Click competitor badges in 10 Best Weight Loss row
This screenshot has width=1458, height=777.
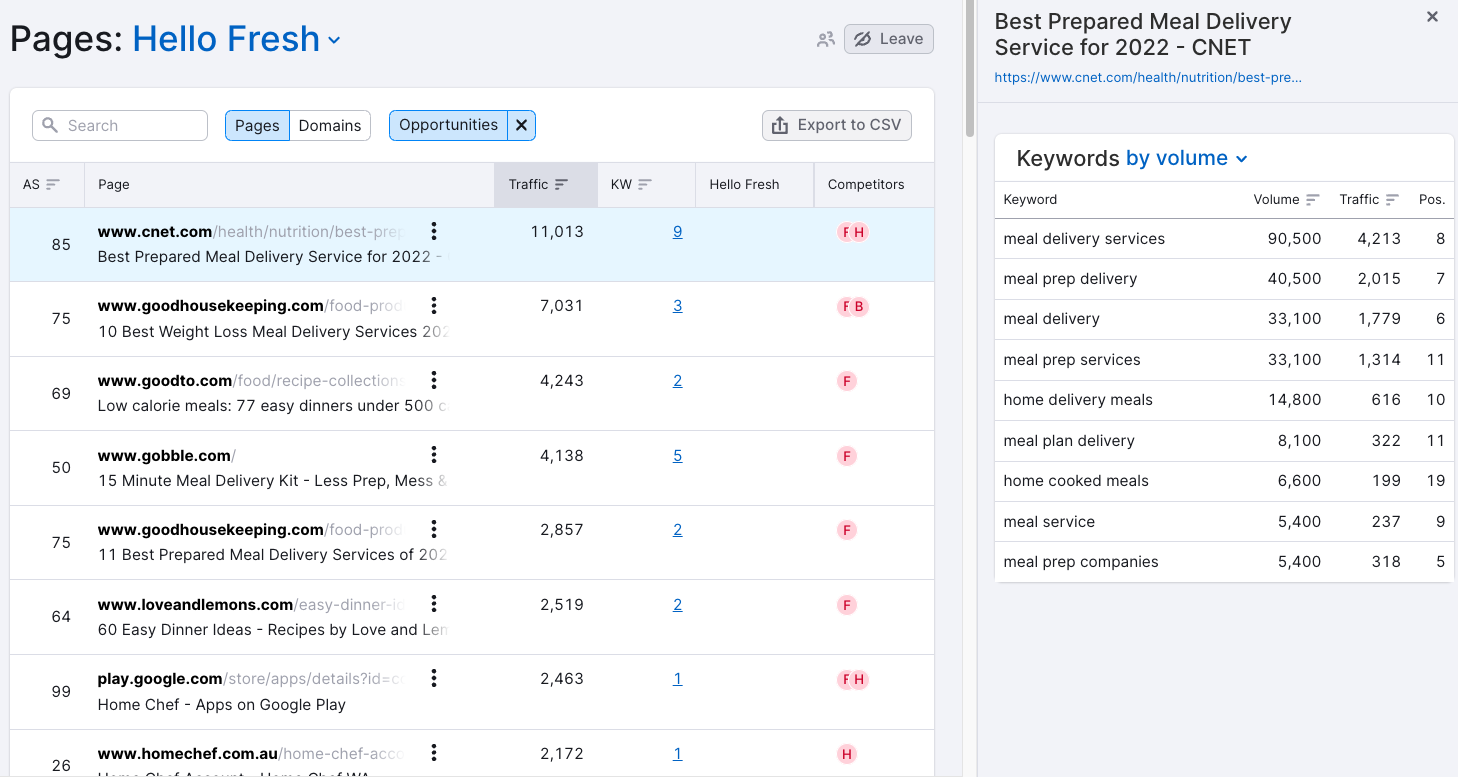(853, 307)
